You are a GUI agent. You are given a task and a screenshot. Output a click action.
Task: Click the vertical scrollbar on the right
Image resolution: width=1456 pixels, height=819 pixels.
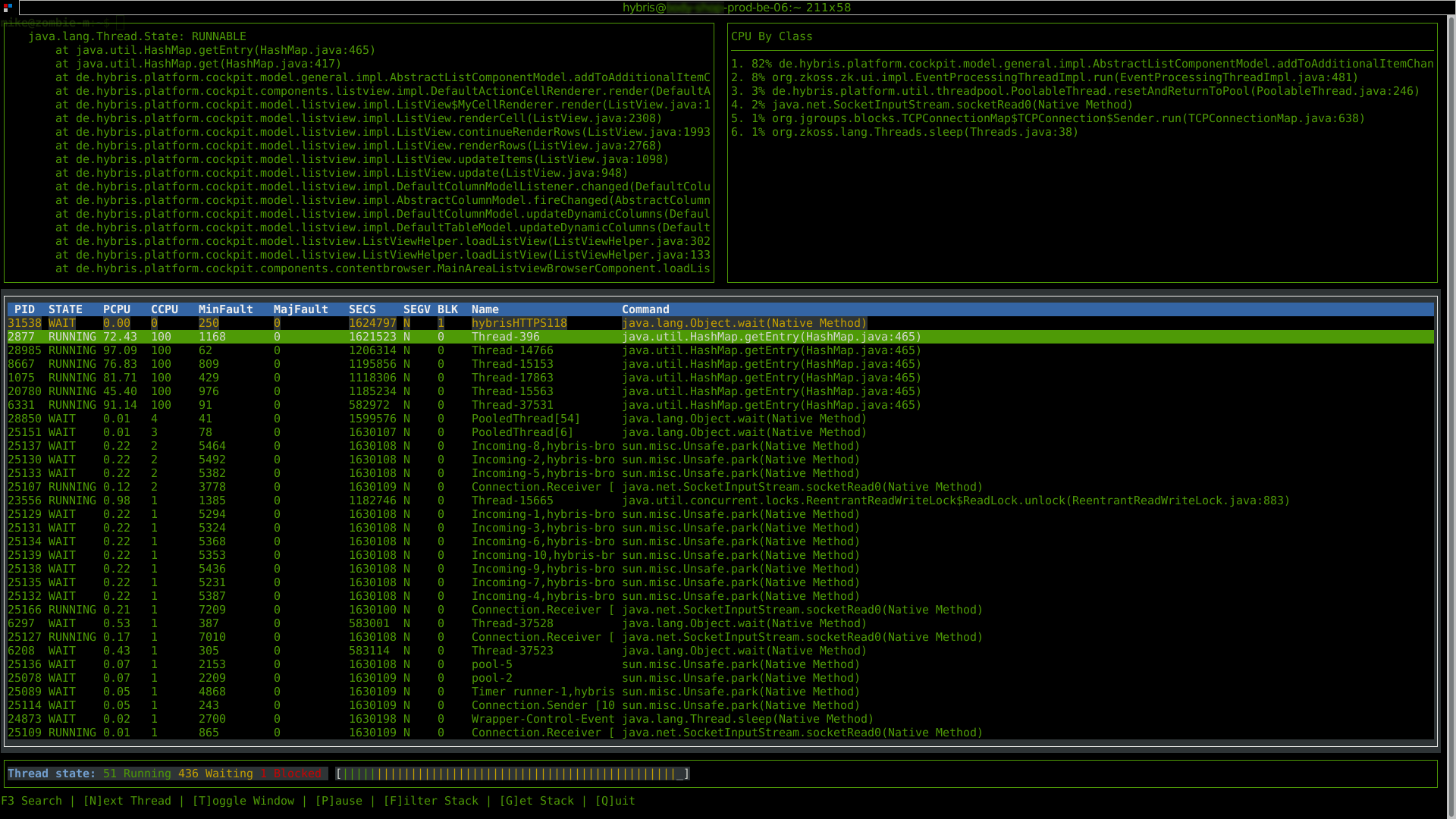(x=1450, y=409)
